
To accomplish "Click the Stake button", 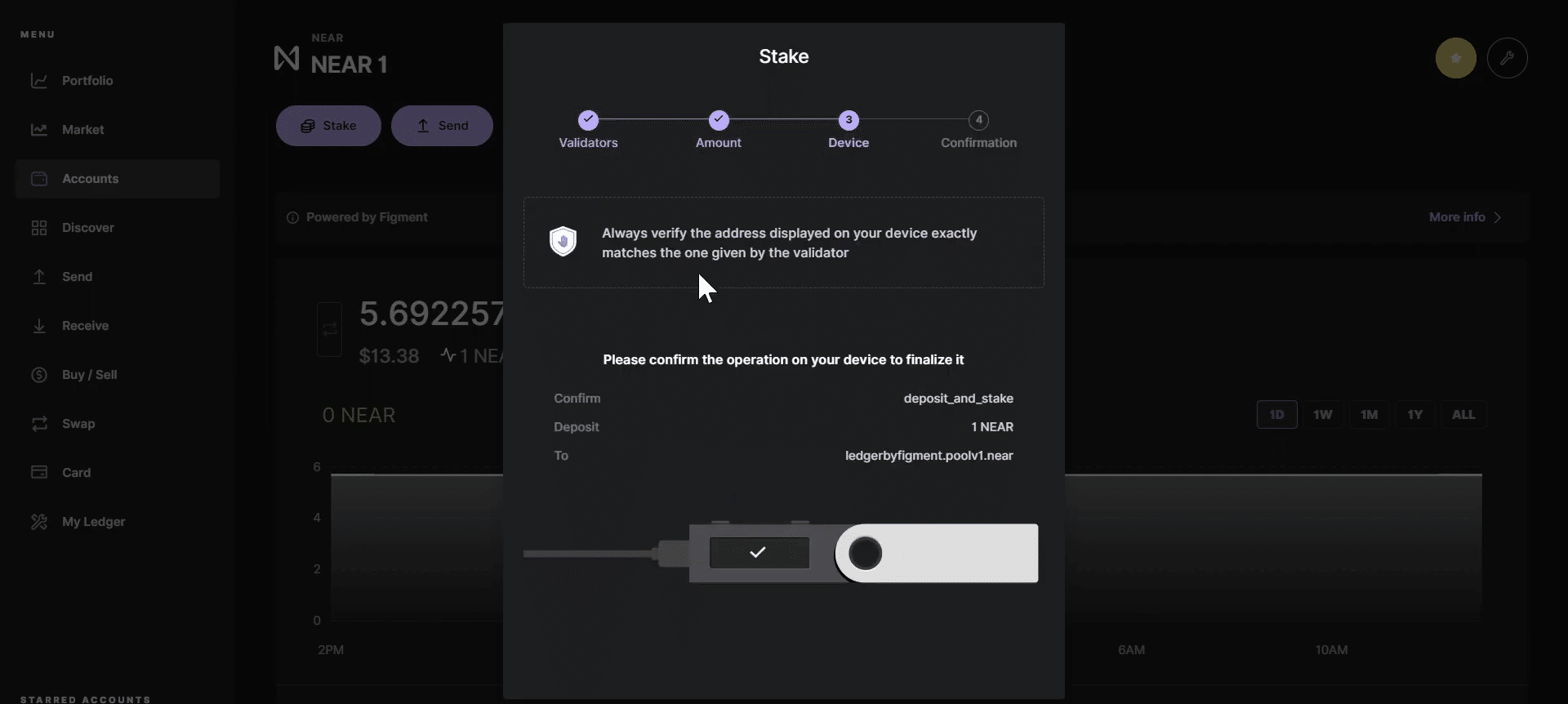I will tap(328, 126).
